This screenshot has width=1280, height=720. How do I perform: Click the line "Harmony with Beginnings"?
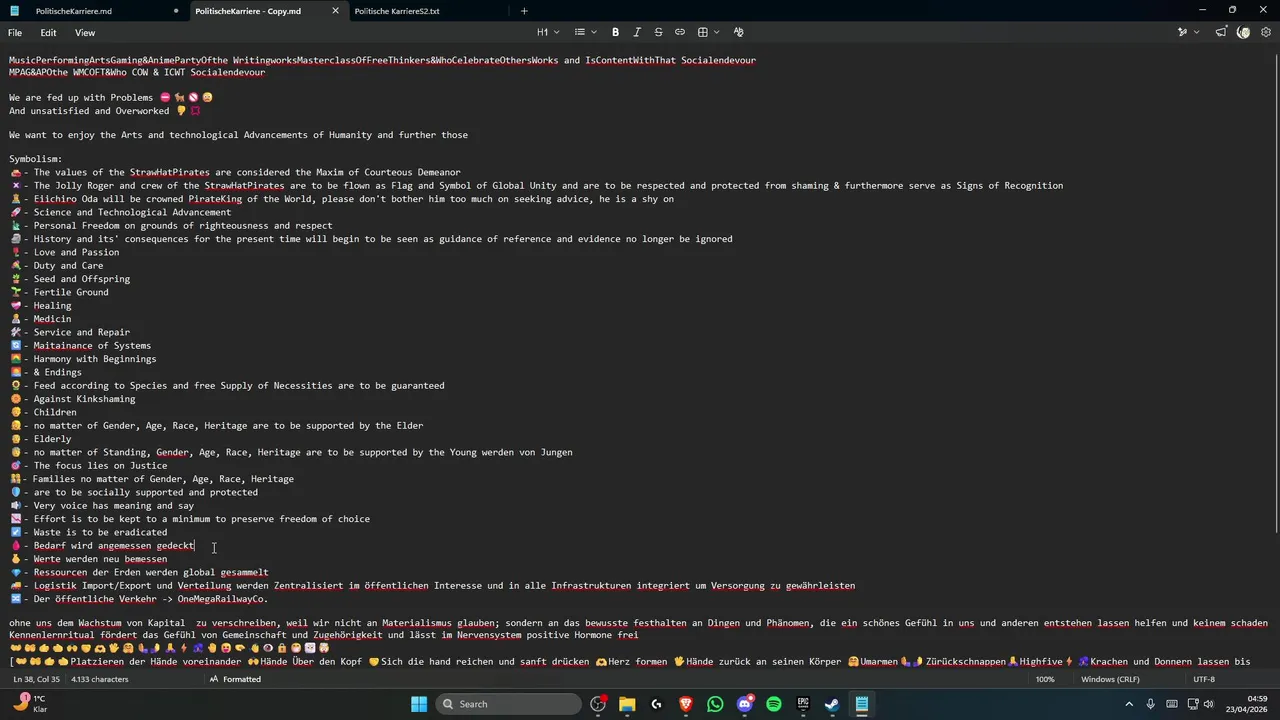95,359
